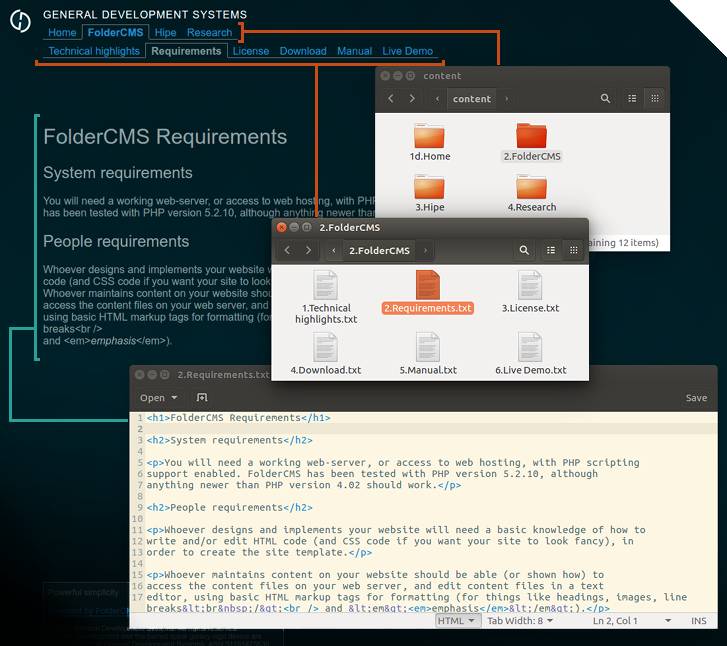727x646 pixels.
Task: Click the People requirements web heading
Action: pyautogui.click(x=116, y=241)
